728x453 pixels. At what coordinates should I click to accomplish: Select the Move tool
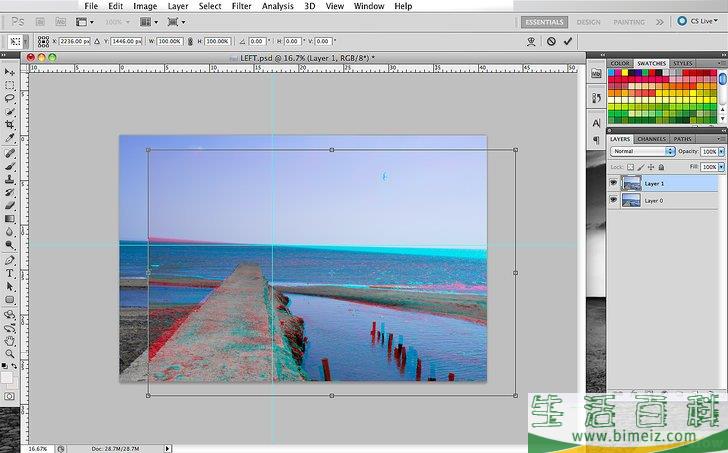10,73
